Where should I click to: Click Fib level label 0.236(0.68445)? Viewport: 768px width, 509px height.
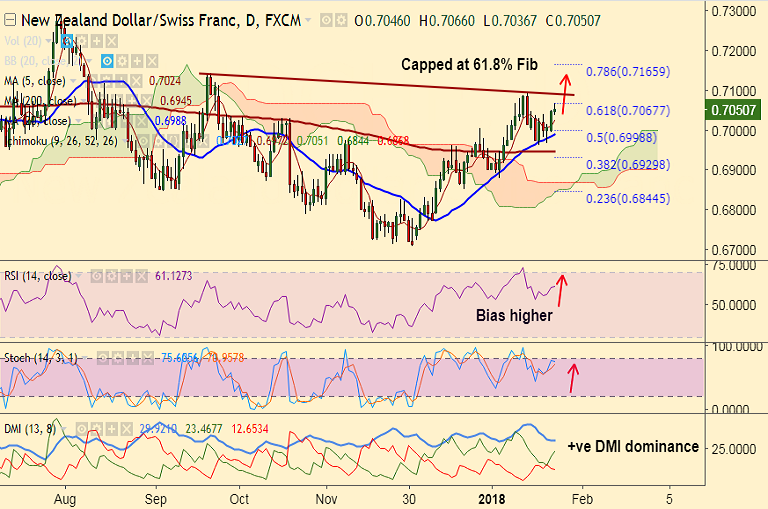(x=628, y=198)
